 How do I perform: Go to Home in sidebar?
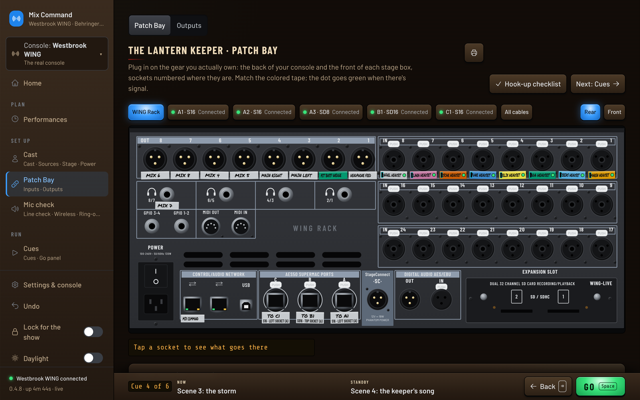point(57,83)
